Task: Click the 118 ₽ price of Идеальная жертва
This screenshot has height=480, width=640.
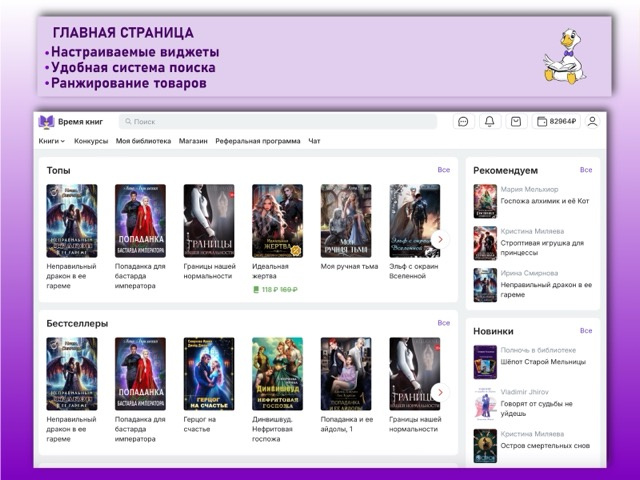Action: [x=269, y=289]
